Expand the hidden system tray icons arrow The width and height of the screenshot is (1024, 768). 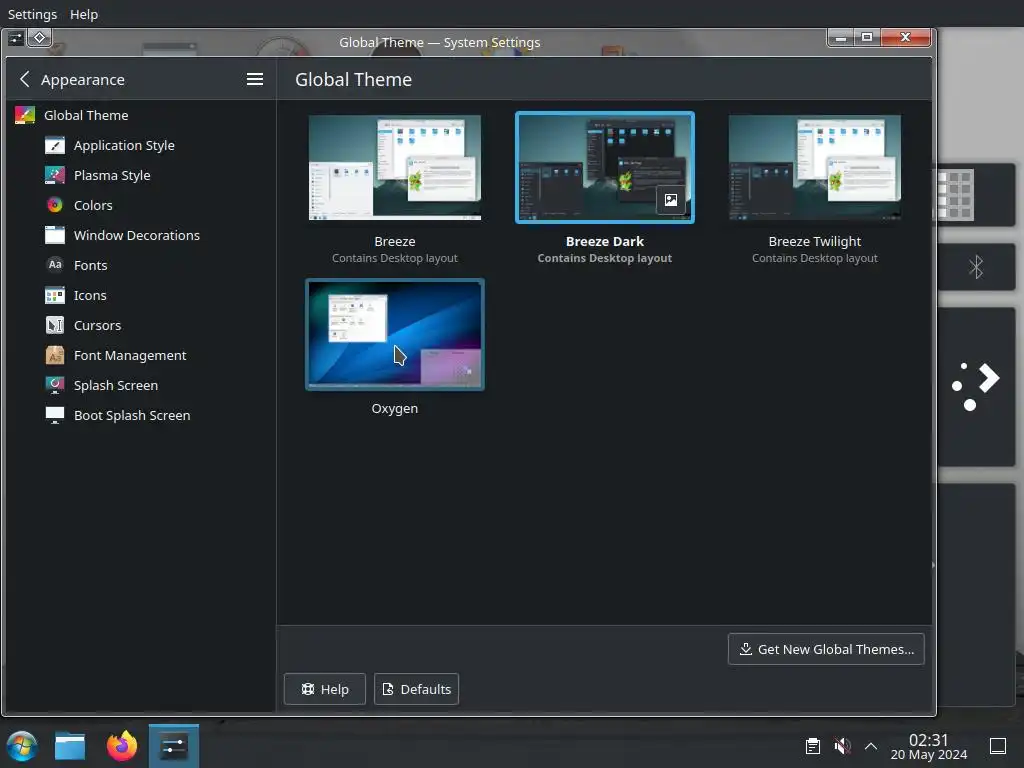(x=871, y=746)
